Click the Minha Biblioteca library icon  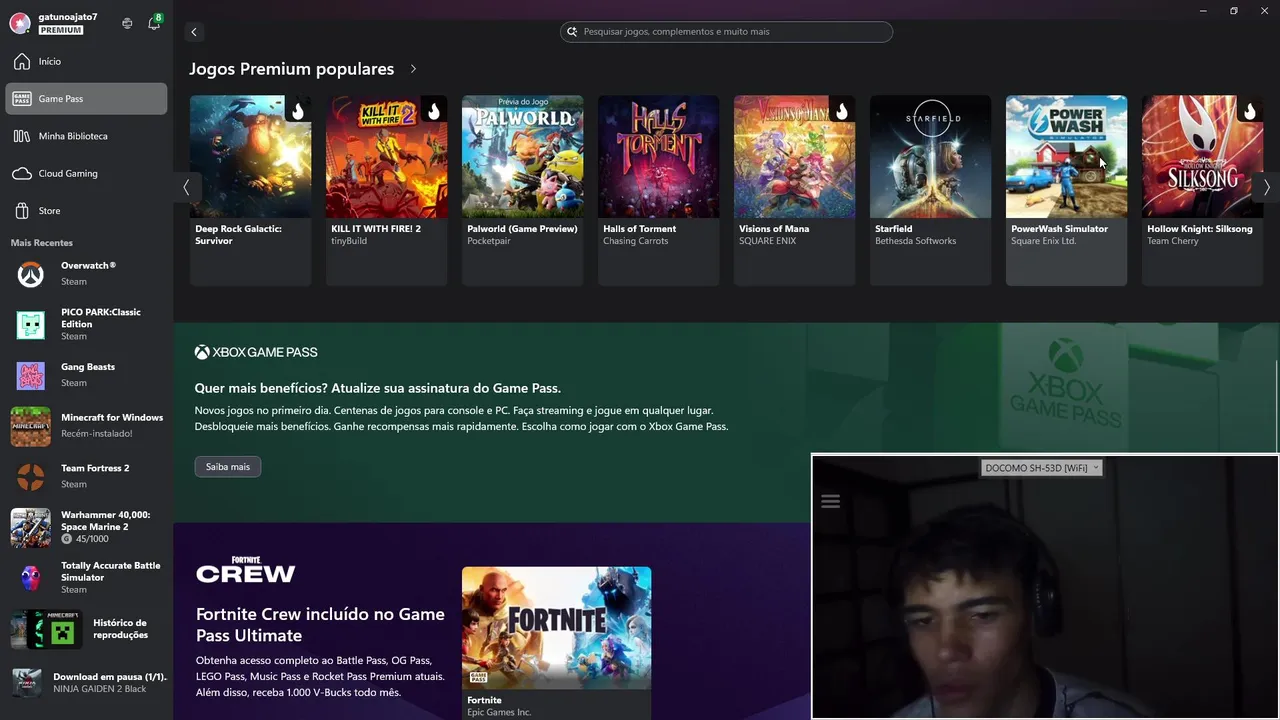22,136
